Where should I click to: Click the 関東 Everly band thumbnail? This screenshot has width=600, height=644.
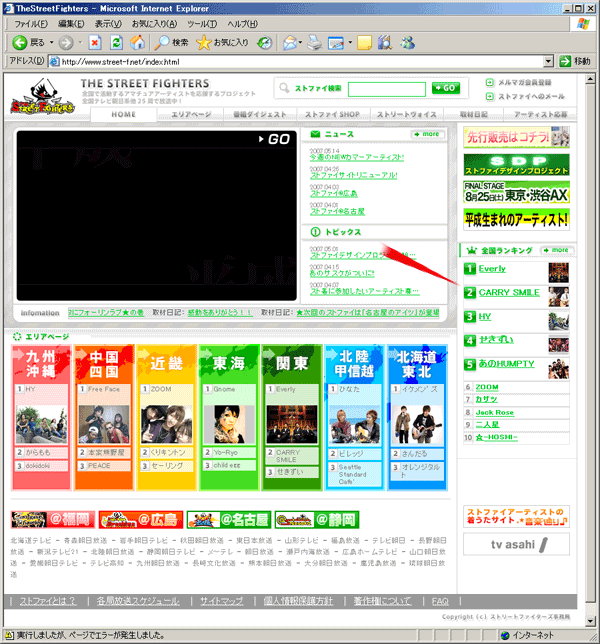(292, 424)
